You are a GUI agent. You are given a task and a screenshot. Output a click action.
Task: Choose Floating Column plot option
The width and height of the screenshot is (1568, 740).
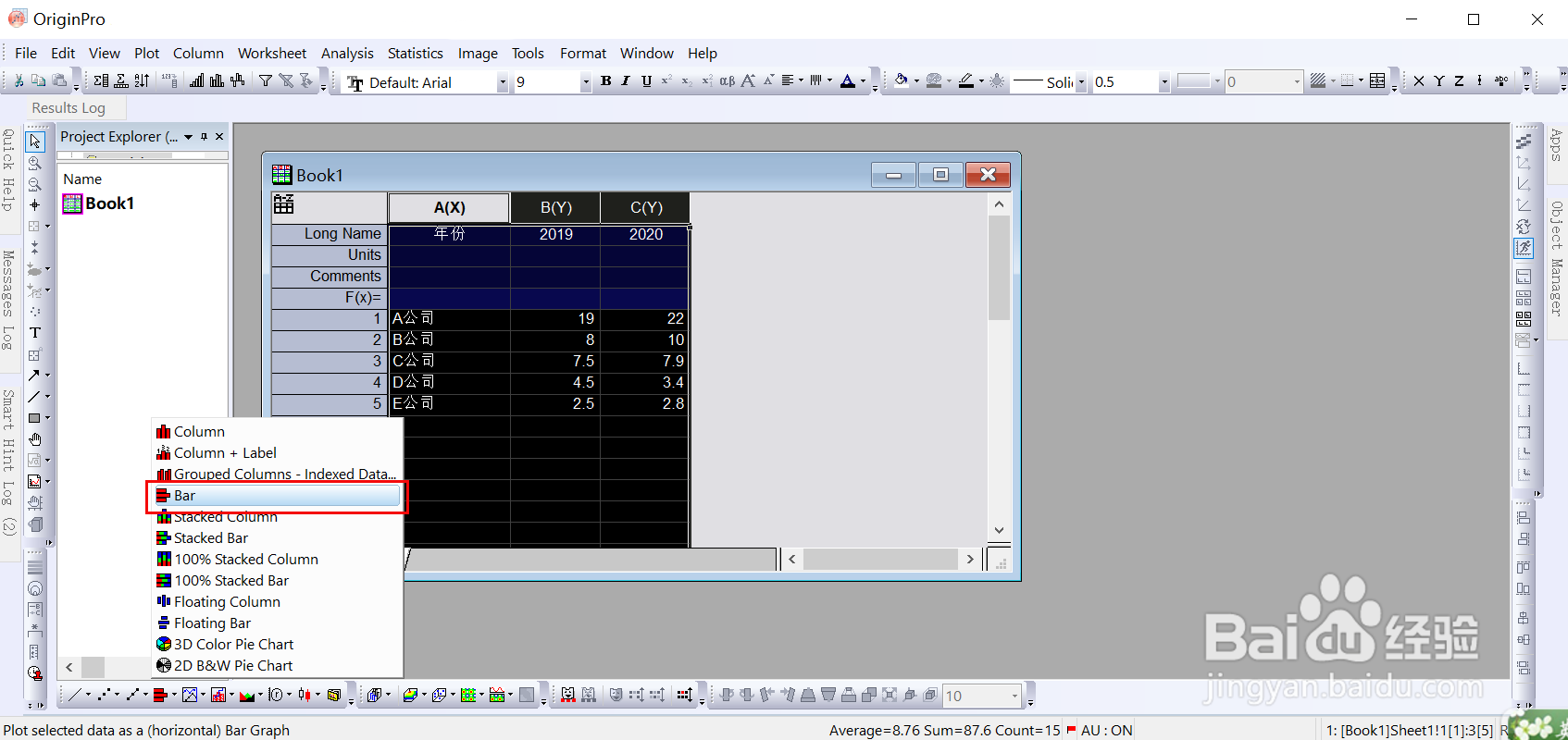tap(278, 602)
